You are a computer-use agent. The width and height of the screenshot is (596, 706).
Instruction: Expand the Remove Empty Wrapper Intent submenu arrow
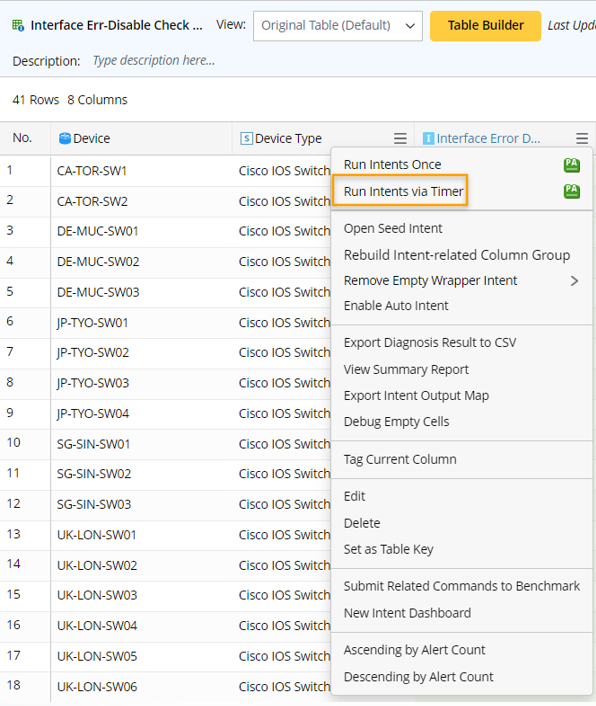coord(574,281)
